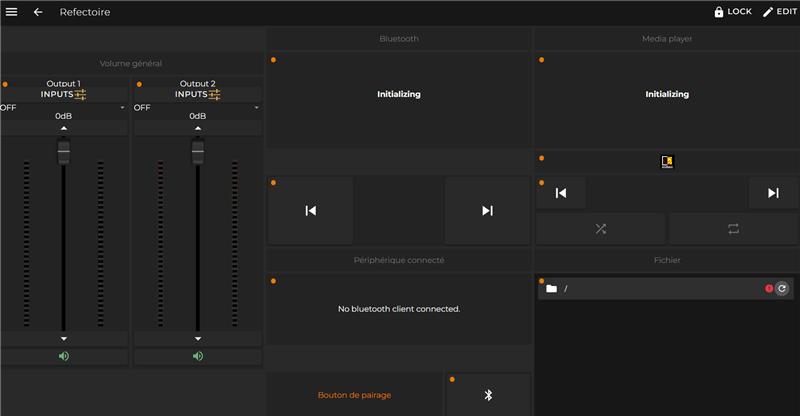The image size is (800, 416).
Task: Decrease Output 1 volume with down arrow
Action: [x=64, y=339]
